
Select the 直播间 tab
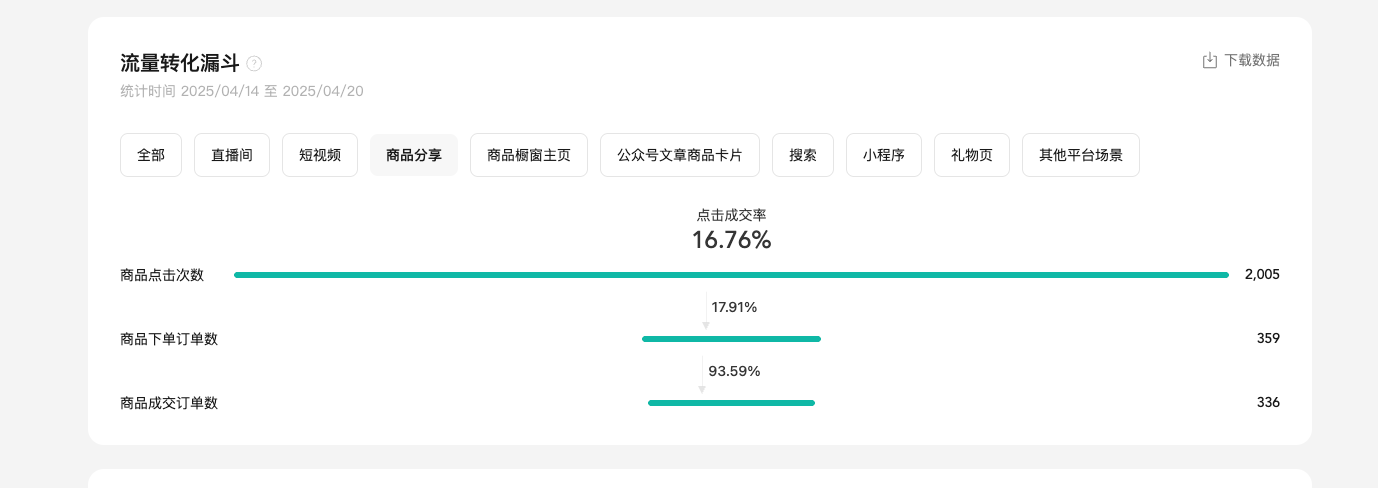(x=232, y=155)
